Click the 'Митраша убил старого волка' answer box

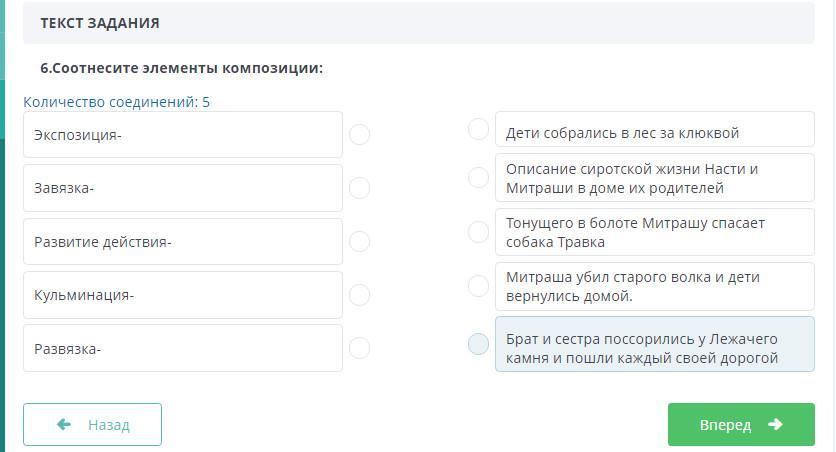click(654, 286)
